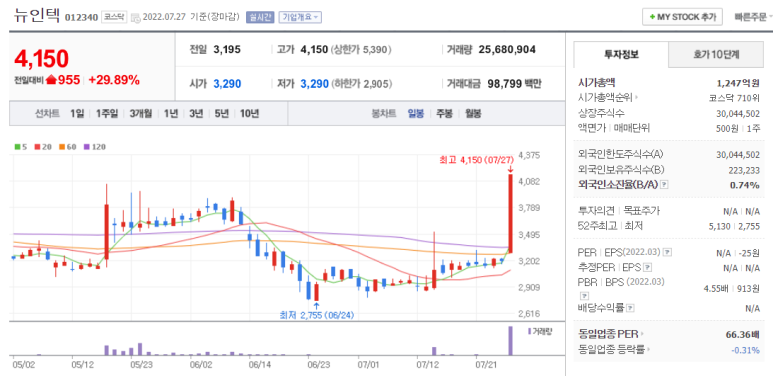The width and height of the screenshot is (773, 376).
Task: Click the 최저 2,755 (06/24) chart marker
Action: click(x=316, y=315)
